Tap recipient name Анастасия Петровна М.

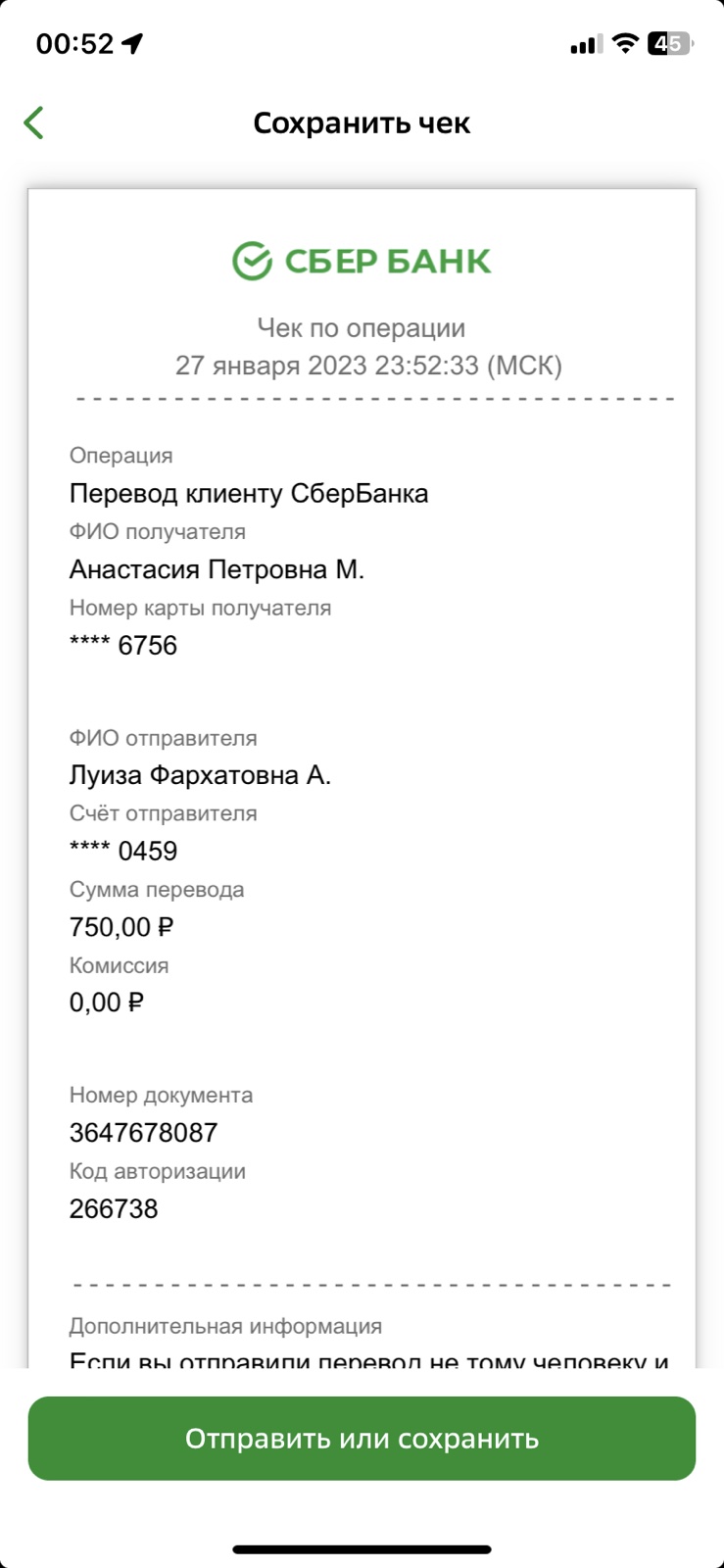[x=217, y=569]
